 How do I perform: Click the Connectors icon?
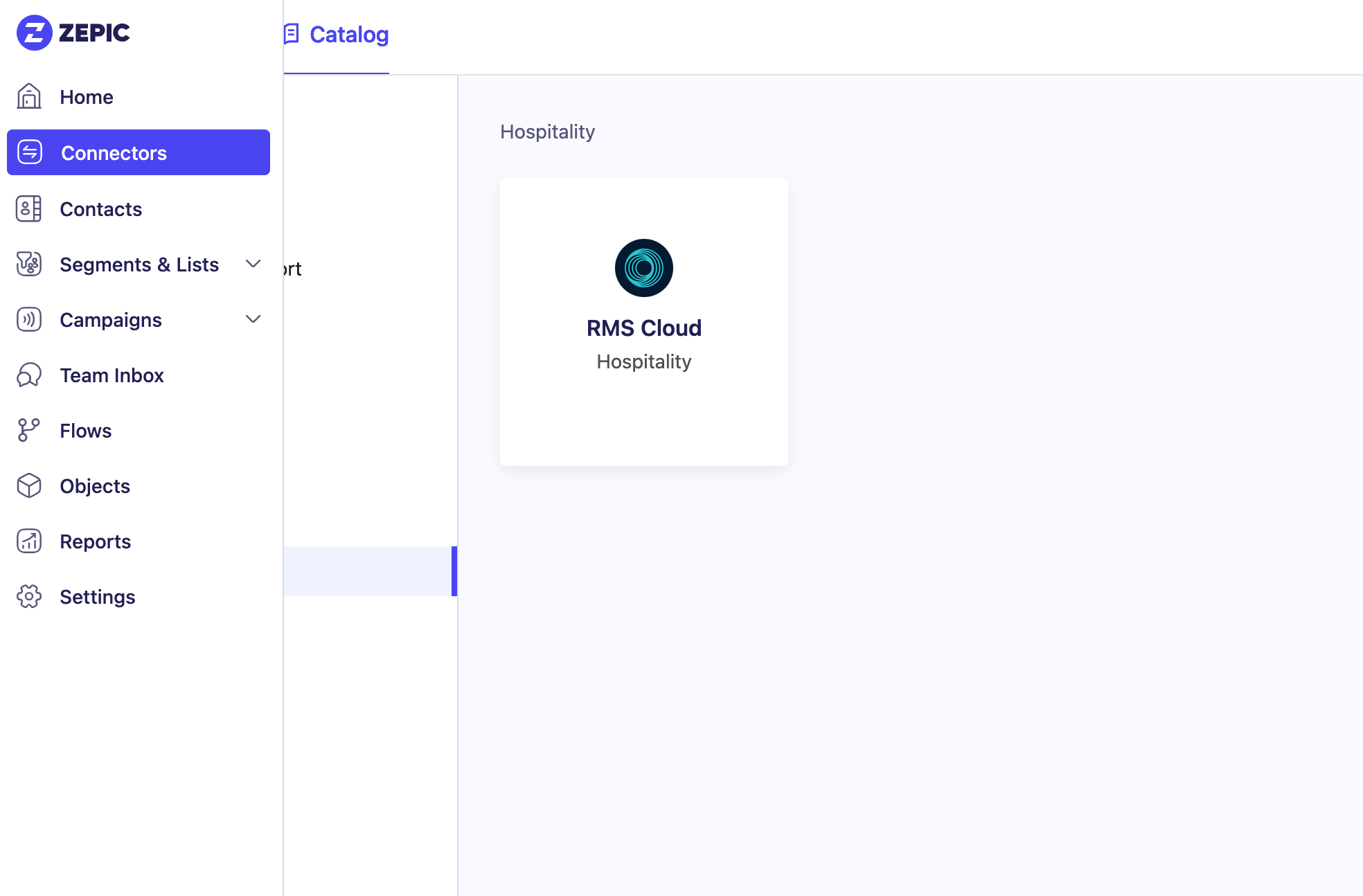click(x=30, y=152)
